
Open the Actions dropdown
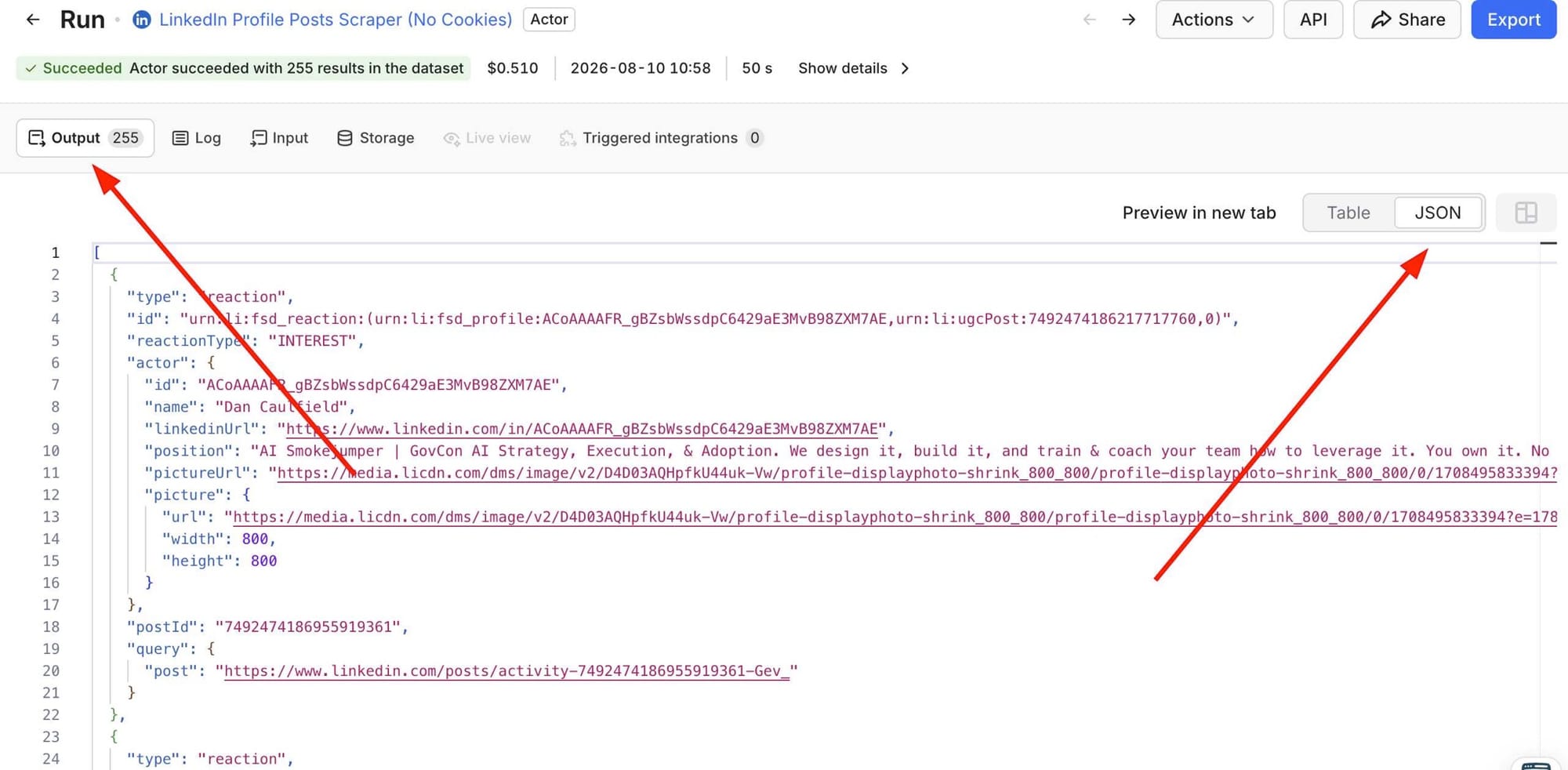[1214, 20]
